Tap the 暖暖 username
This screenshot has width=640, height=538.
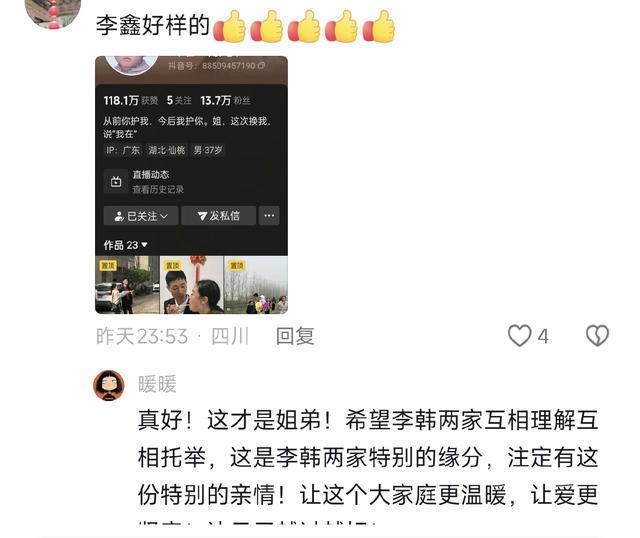(157, 384)
